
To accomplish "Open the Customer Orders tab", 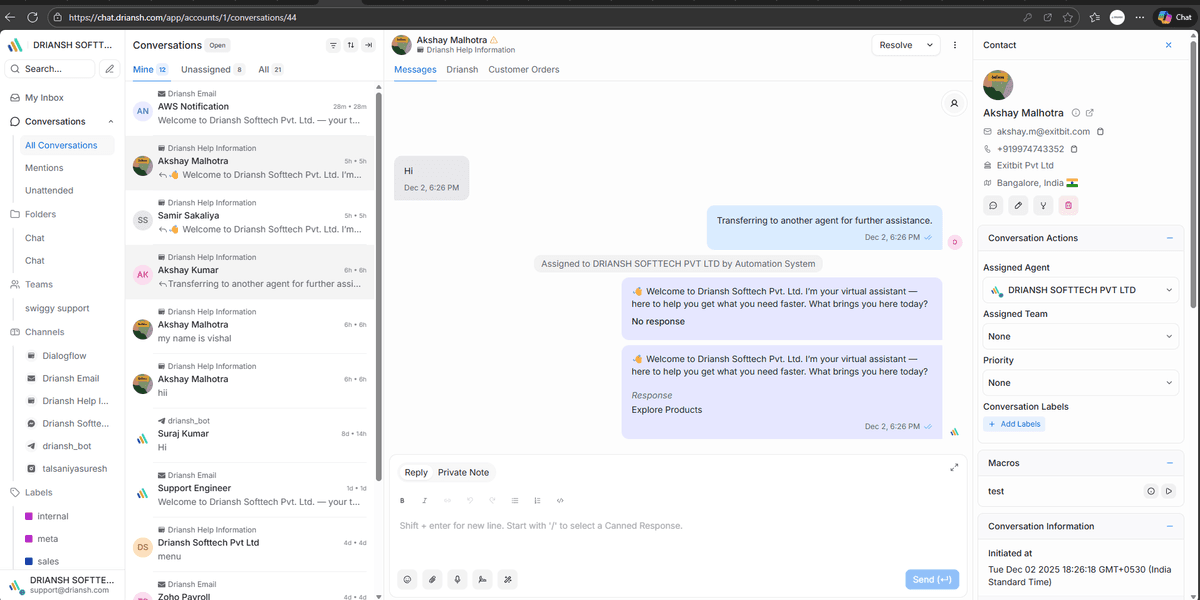I will pos(523,70).
